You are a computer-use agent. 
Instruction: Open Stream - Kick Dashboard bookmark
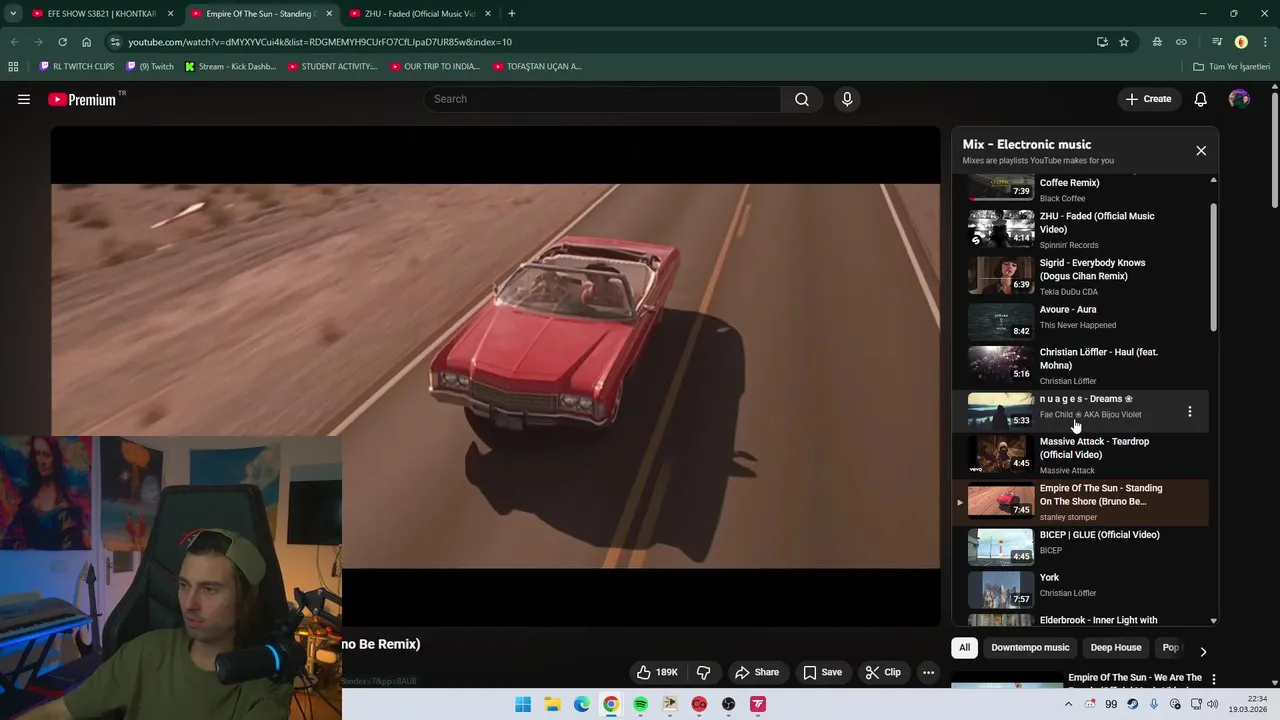pos(230,66)
